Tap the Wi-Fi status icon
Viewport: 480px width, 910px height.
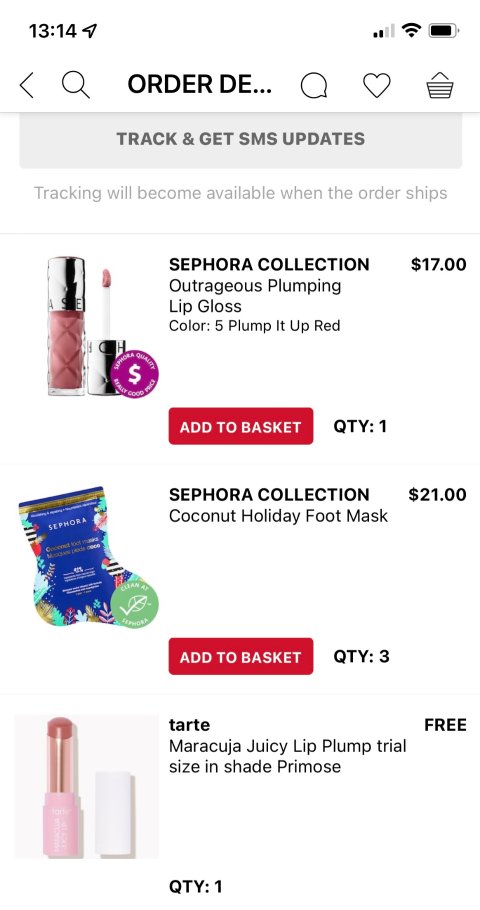point(412,30)
